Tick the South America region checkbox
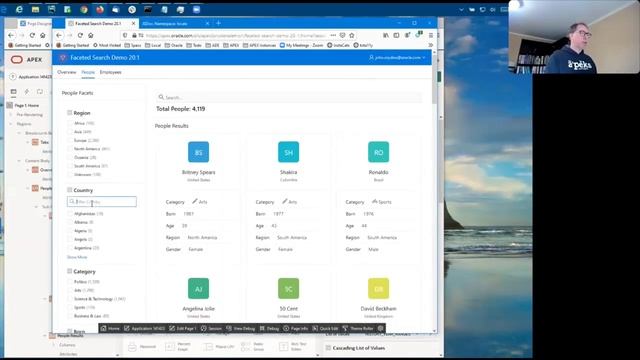This screenshot has width=640, height=360. [x=70, y=166]
